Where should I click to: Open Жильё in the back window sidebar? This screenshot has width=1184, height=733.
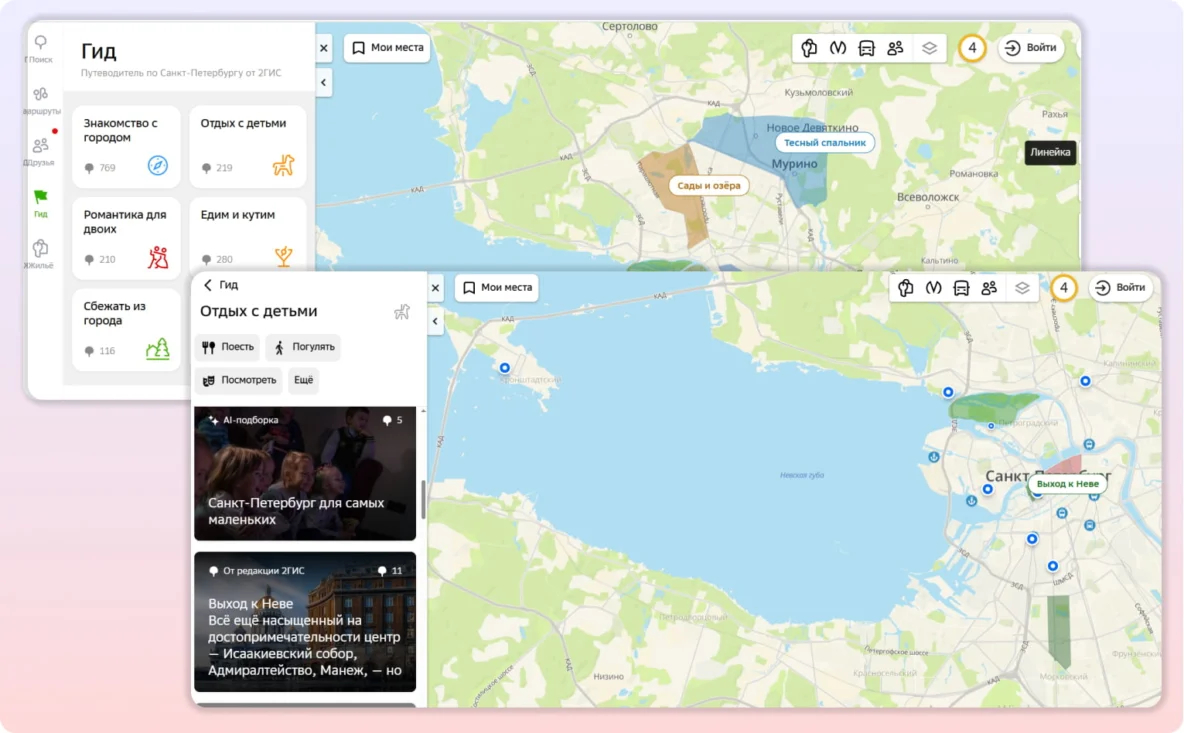click(x=40, y=254)
